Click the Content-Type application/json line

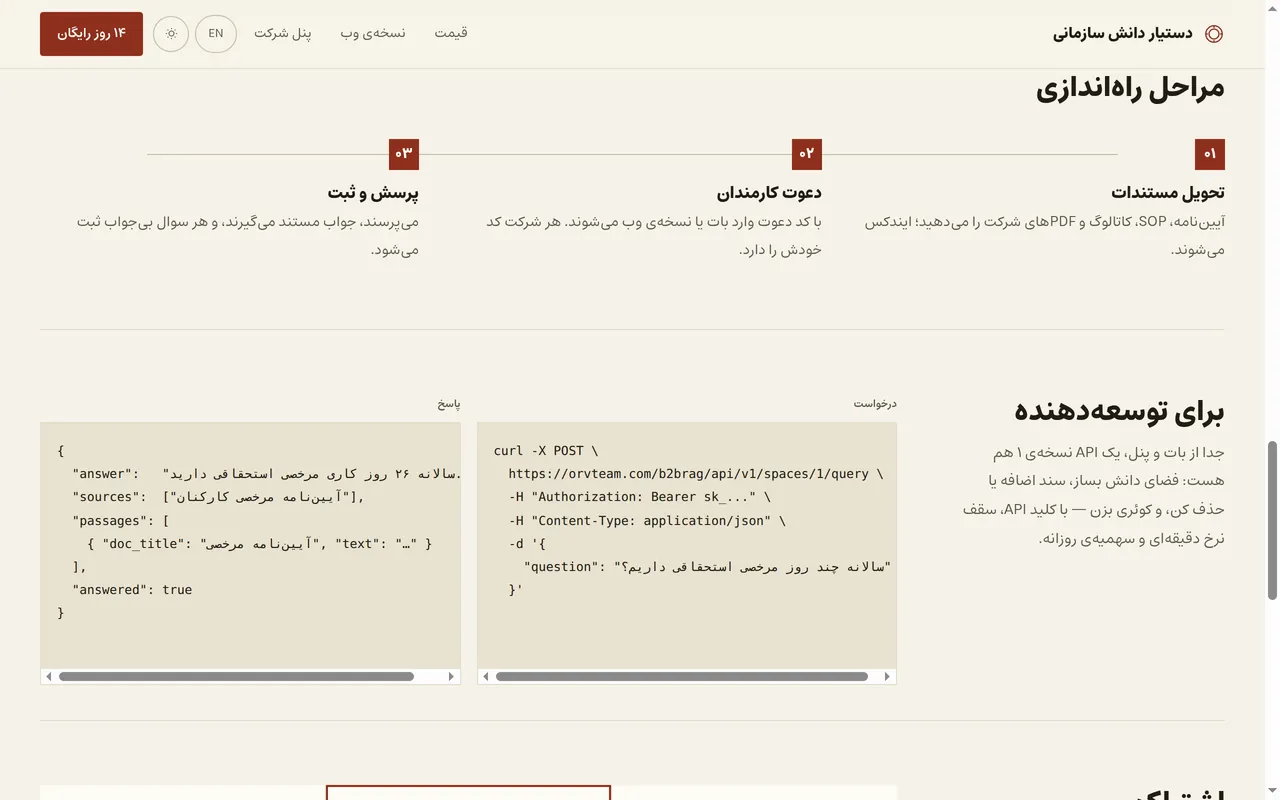[646, 520]
